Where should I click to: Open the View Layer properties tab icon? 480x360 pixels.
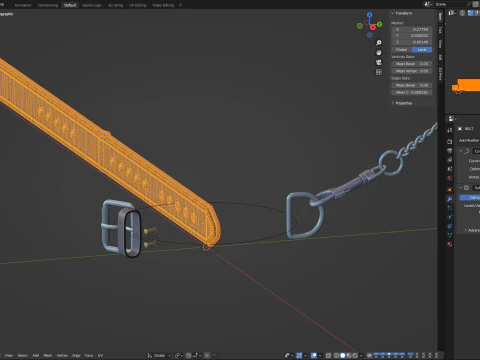click(450, 160)
